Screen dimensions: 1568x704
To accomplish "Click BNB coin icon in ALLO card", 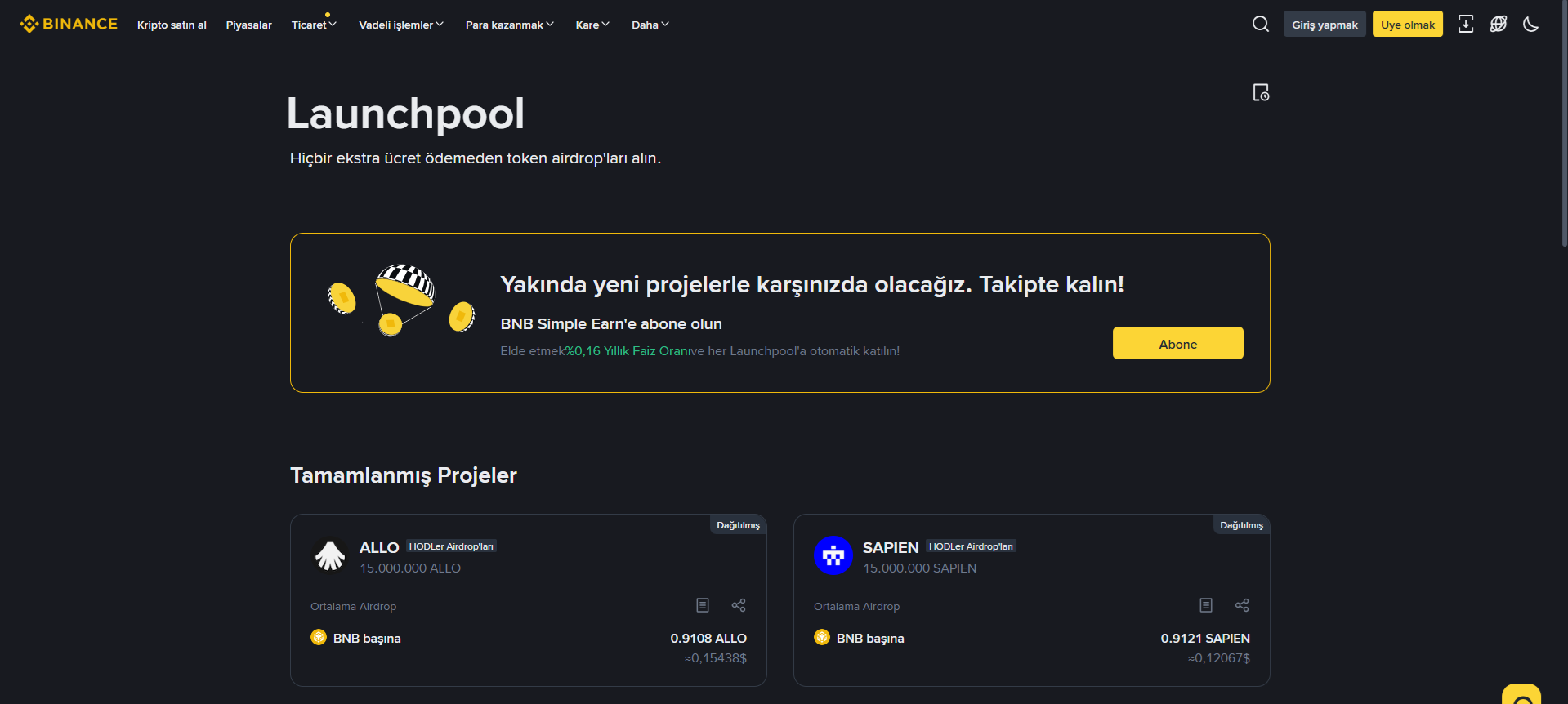I will tap(319, 637).
